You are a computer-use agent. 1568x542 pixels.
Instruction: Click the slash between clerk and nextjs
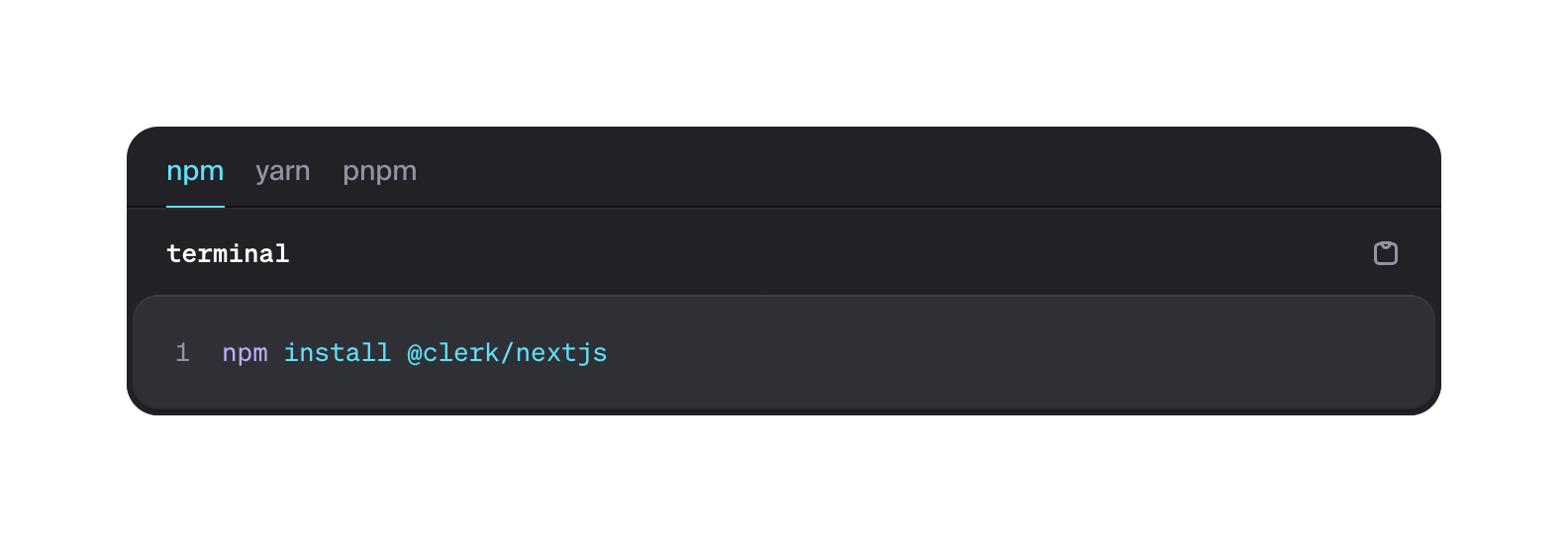[508, 353]
